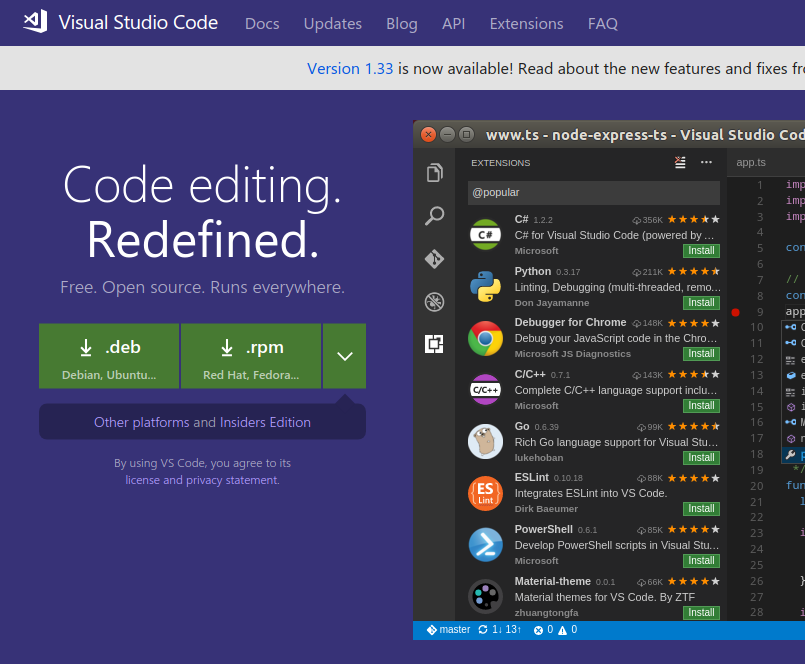Screen dimensions: 805x664
Task: Download the .rpm package for Red Hat, Fedora
Action: [x=251, y=356]
